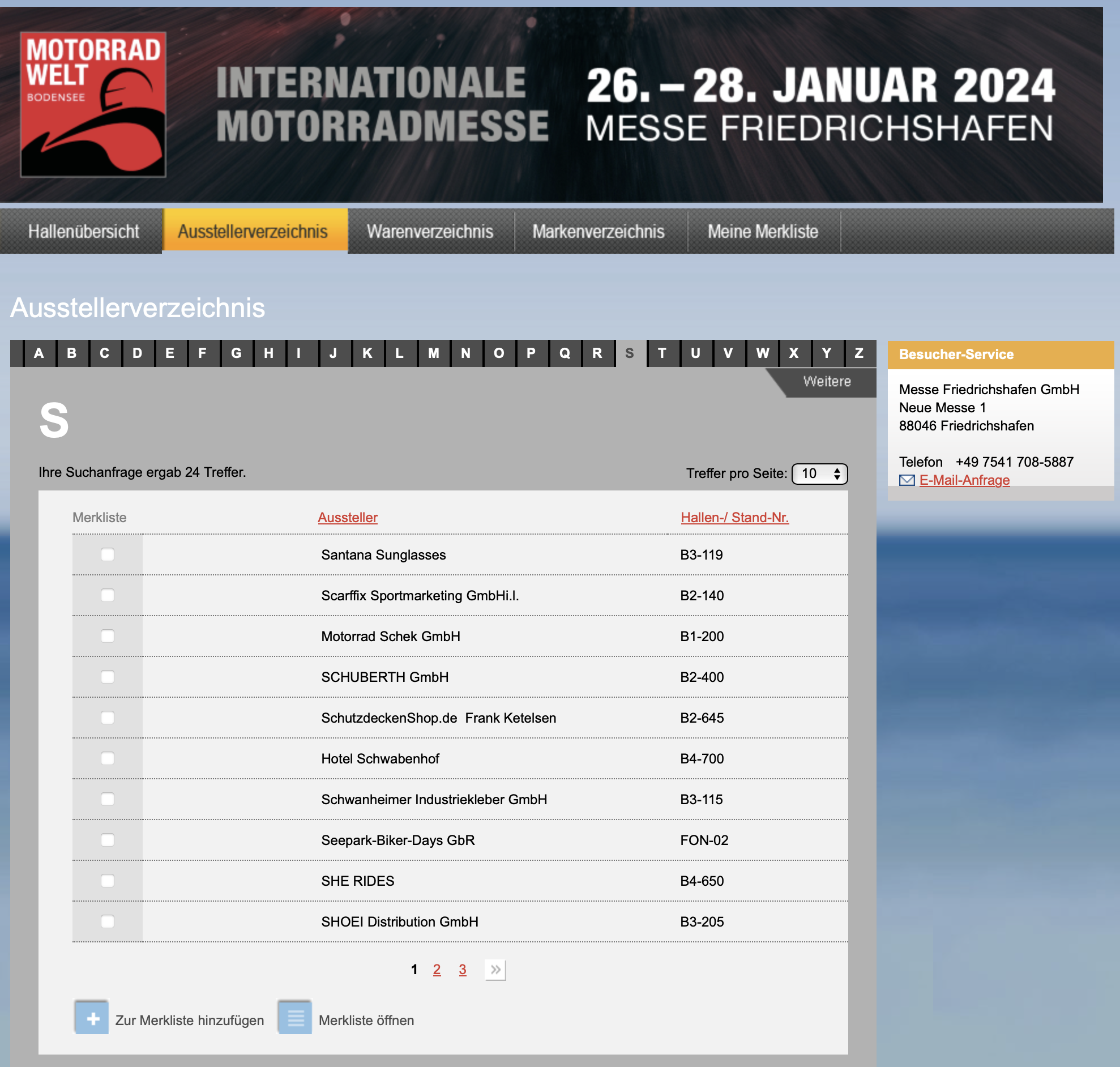Click Seepark-Biker-Days GbR entry
Screen dimensions: 1120x1067
click(x=398, y=840)
